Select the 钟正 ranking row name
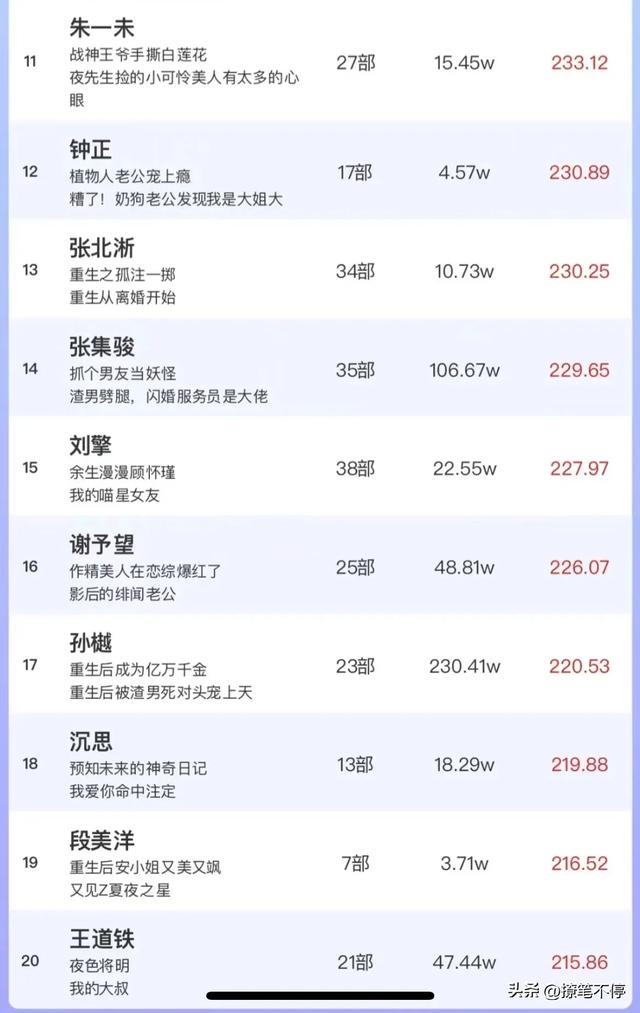Viewport: 640px width, 1013px height. tap(90, 150)
